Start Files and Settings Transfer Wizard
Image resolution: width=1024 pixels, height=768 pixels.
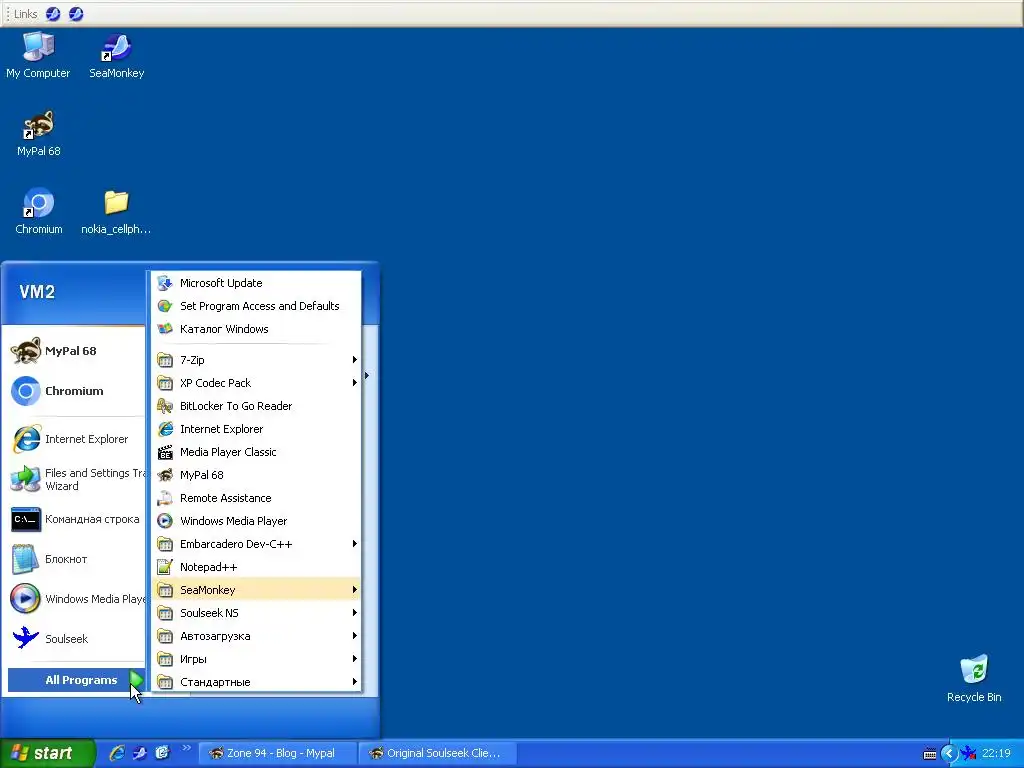(x=76, y=479)
